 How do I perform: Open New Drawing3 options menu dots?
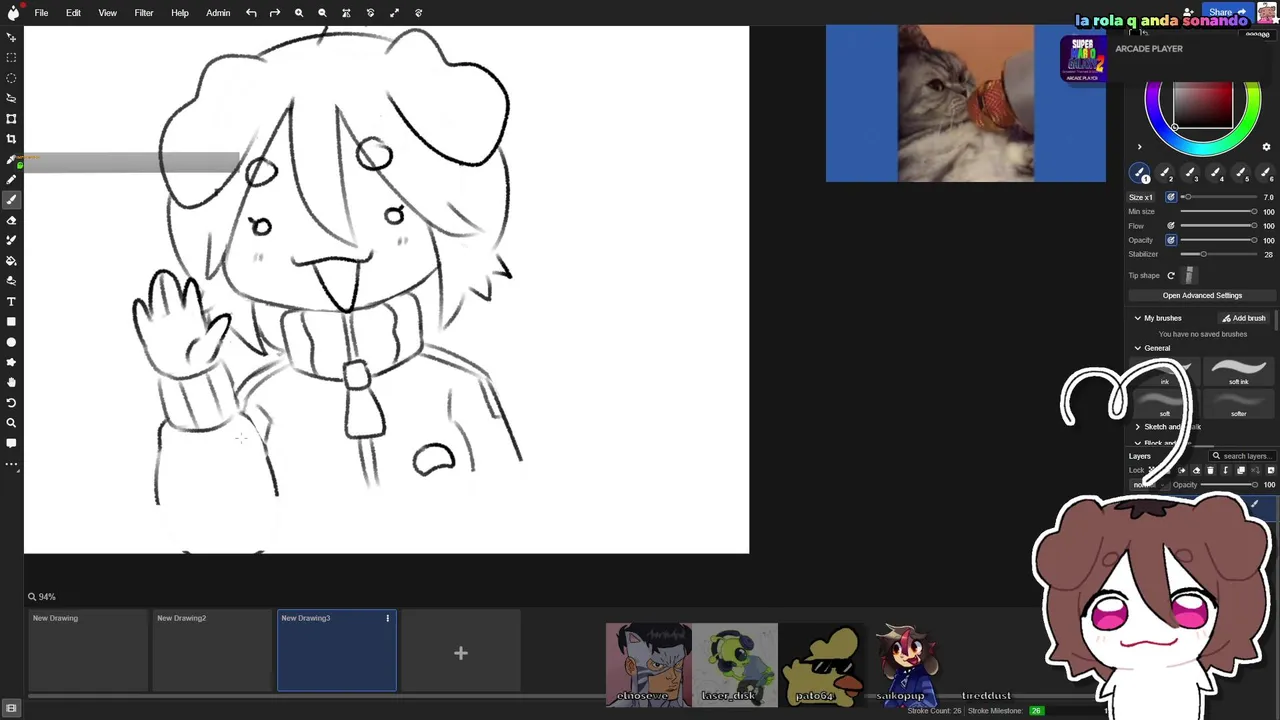[x=388, y=618]
